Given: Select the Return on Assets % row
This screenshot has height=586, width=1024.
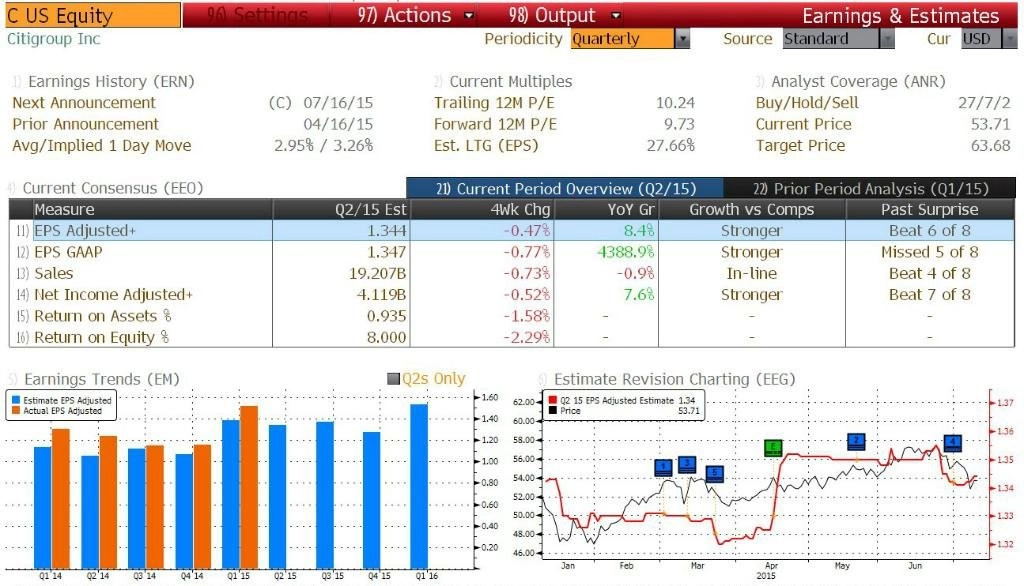Looking at the screenshot, I should [512, 316].
